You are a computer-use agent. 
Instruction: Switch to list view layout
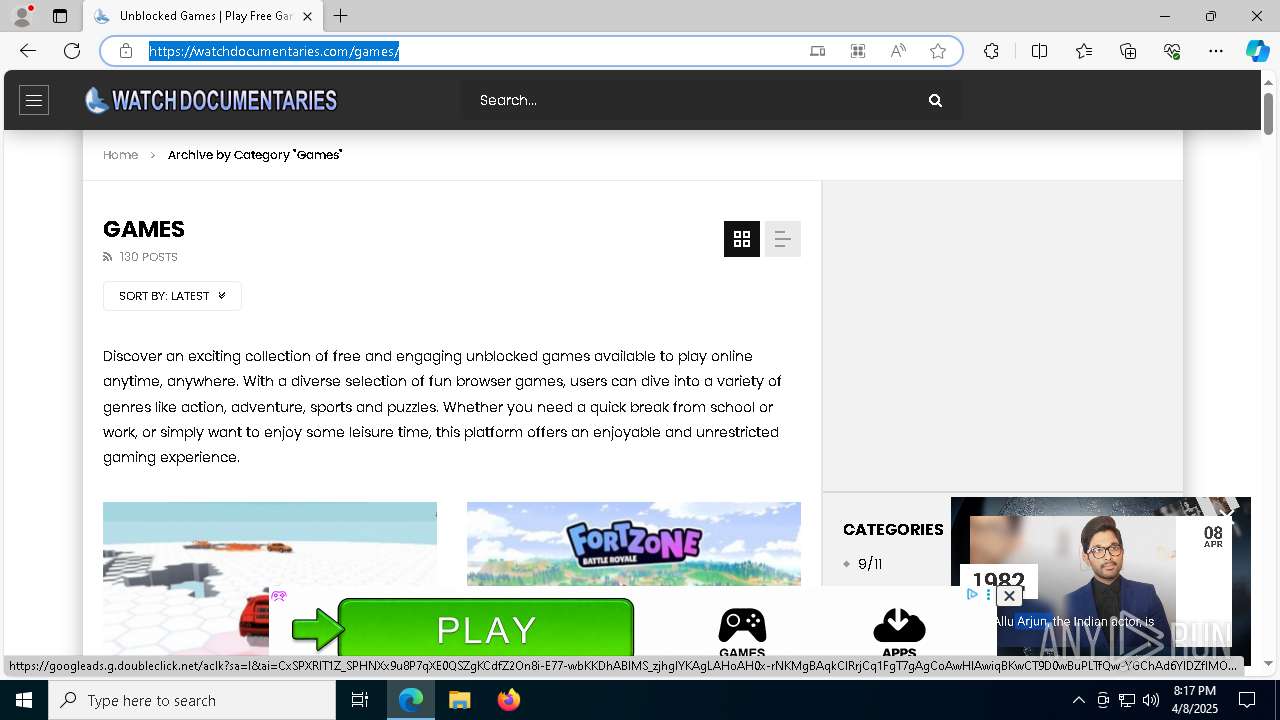coord(783,239)
